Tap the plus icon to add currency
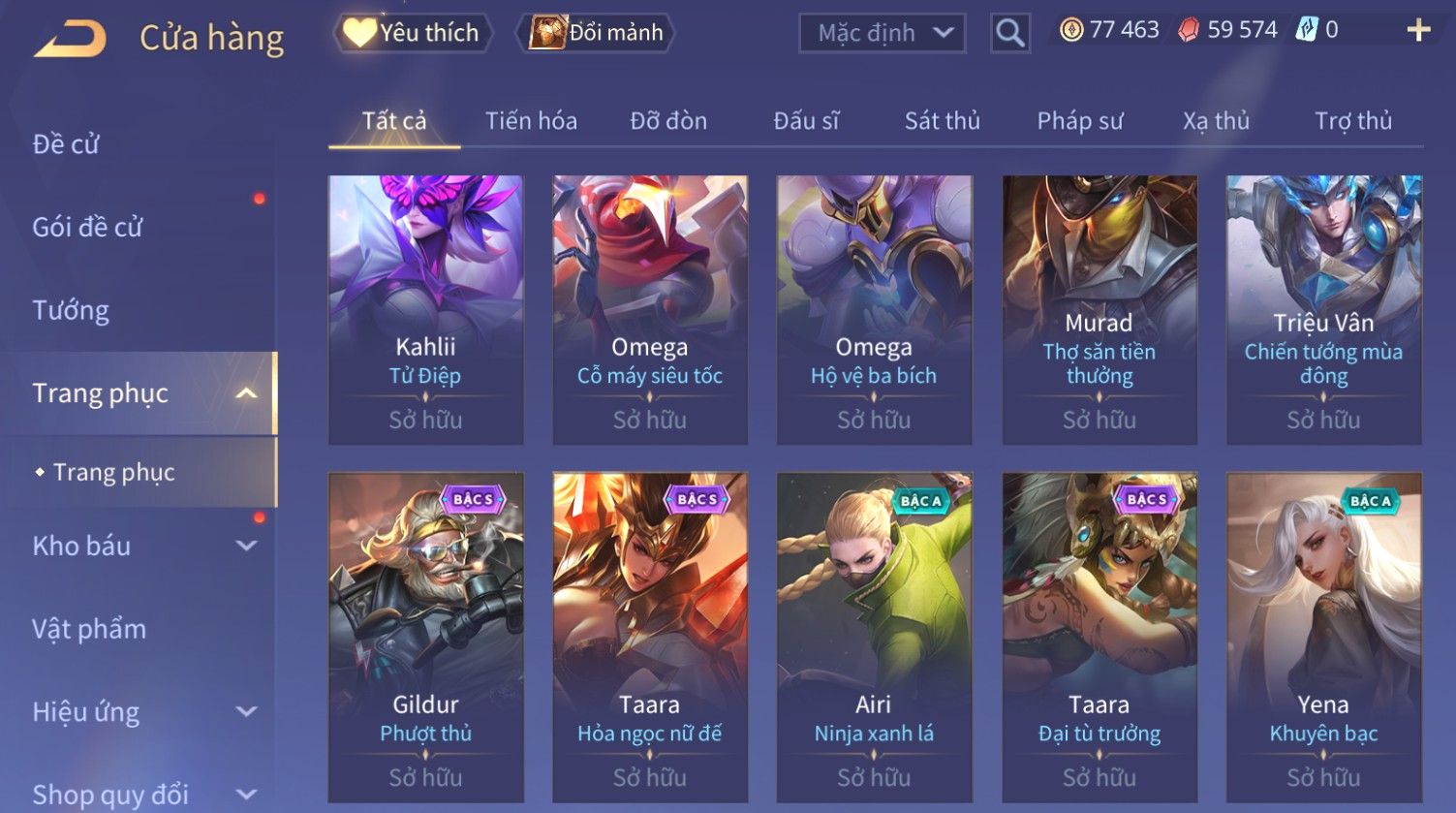Screen dimensions: 1456x813 pyautogui.click(x=1418, y=31)
